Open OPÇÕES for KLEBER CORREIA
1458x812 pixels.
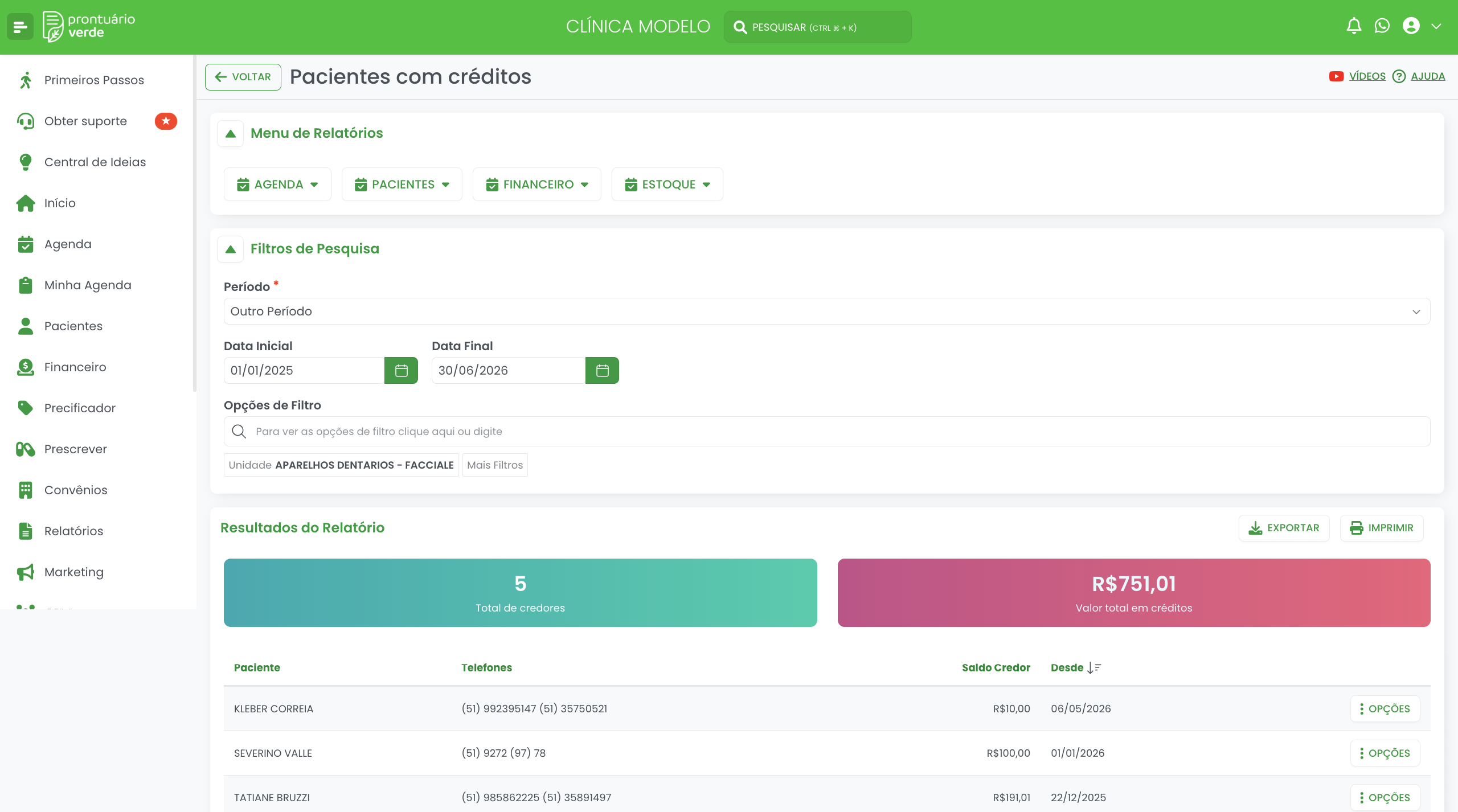1385,709
